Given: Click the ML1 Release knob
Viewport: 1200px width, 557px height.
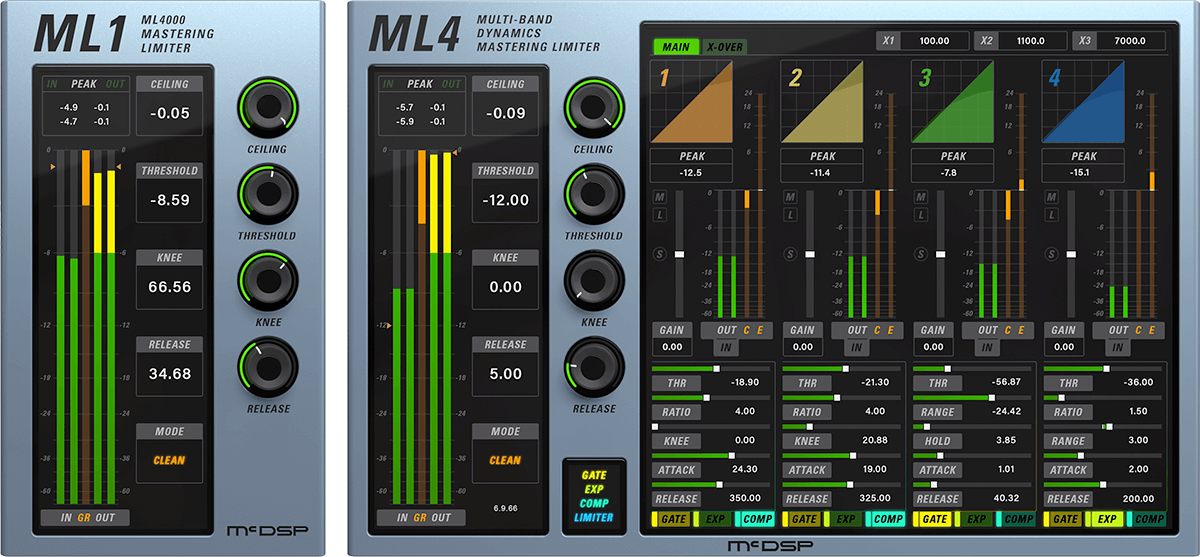Looking at the screenshot, I should pyautogui.click(x=267, y=368).
